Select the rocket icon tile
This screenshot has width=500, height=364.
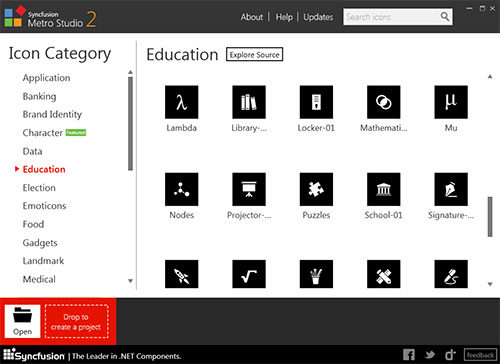coord(182,274)
